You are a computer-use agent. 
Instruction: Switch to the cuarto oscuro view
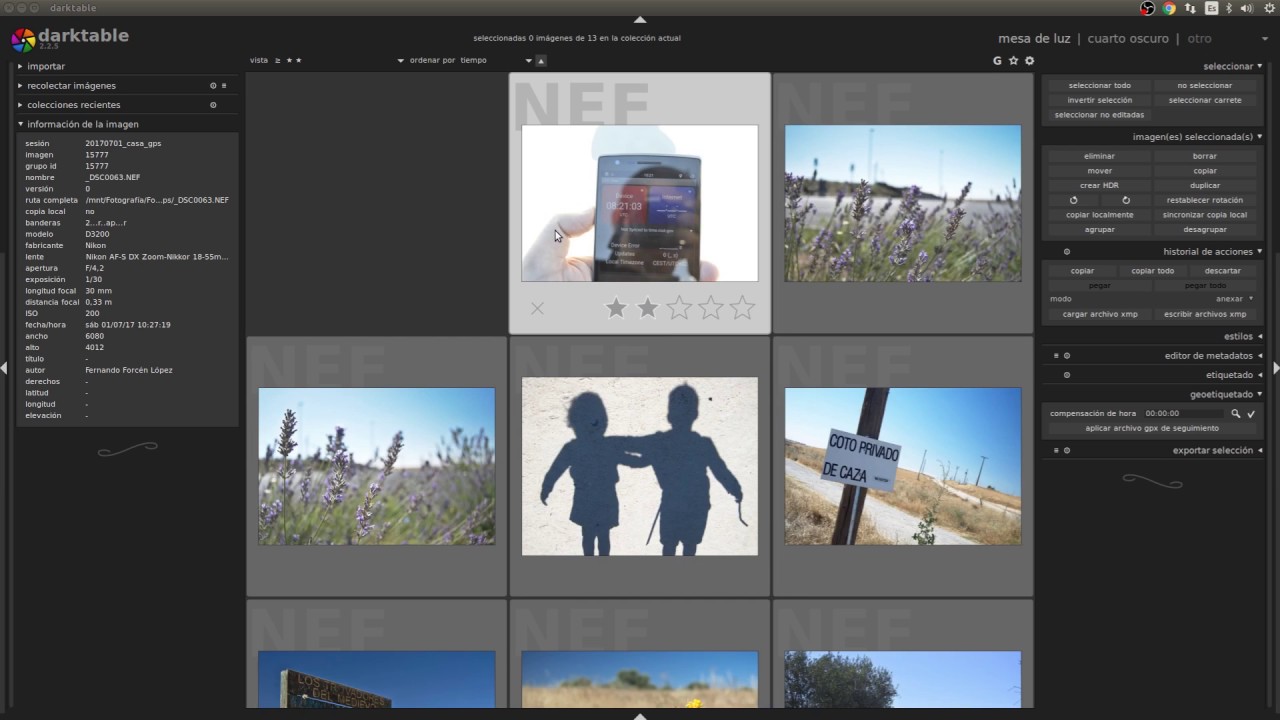click(1128, 39)
